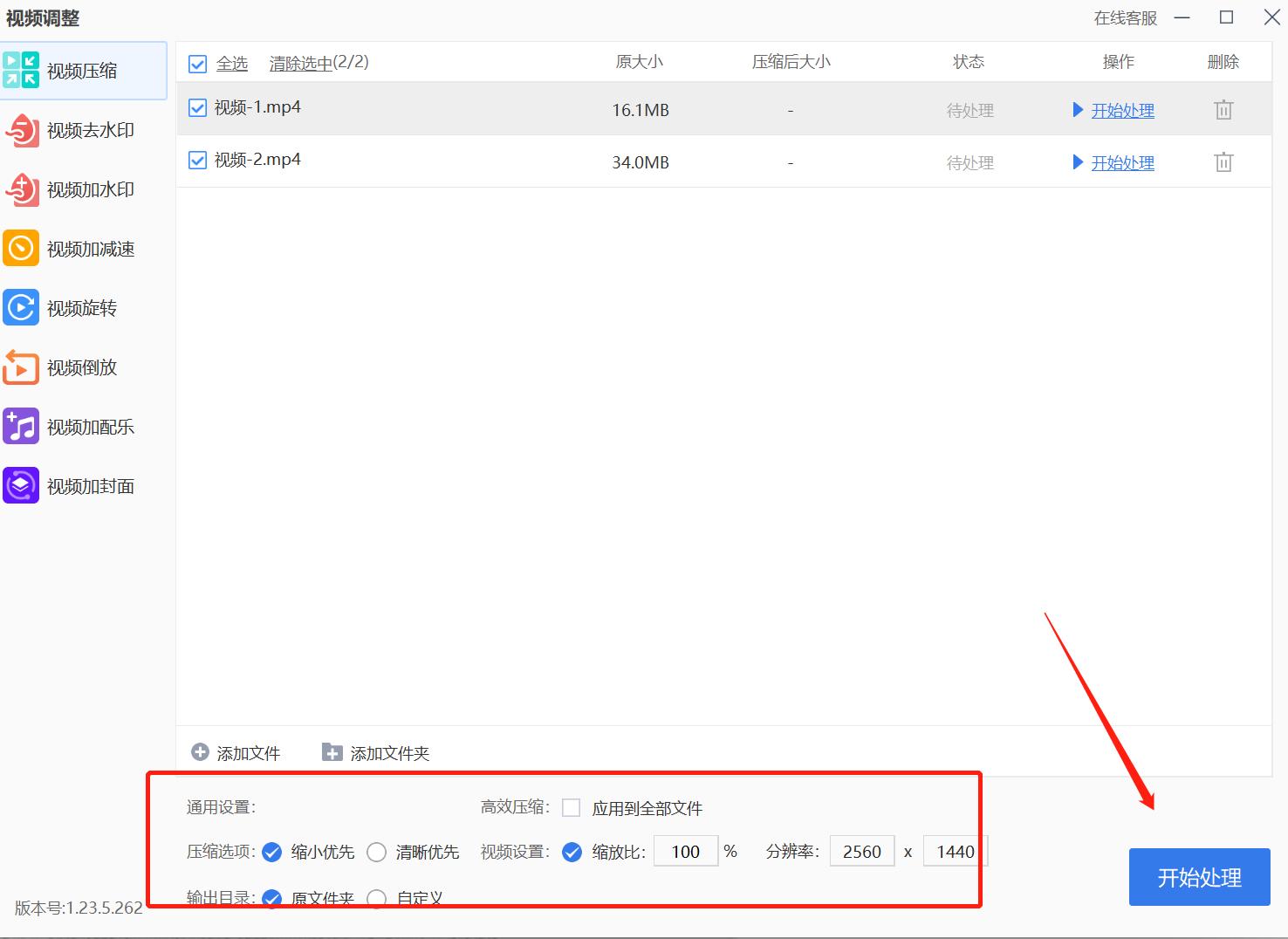
Task: Switch to 视频加减速 tool
Action: pos(82,248)
